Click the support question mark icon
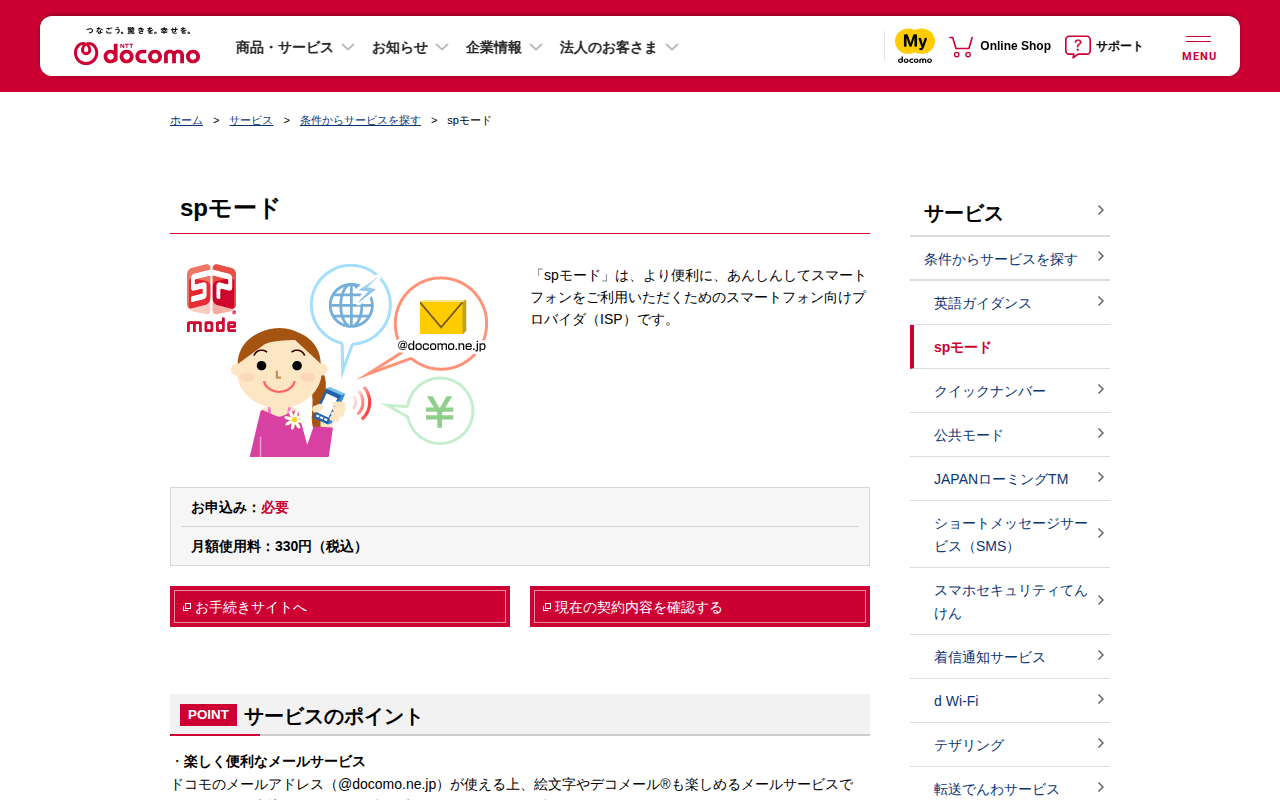Viewport: 1280px width, 800px height. coord(1077,46)
